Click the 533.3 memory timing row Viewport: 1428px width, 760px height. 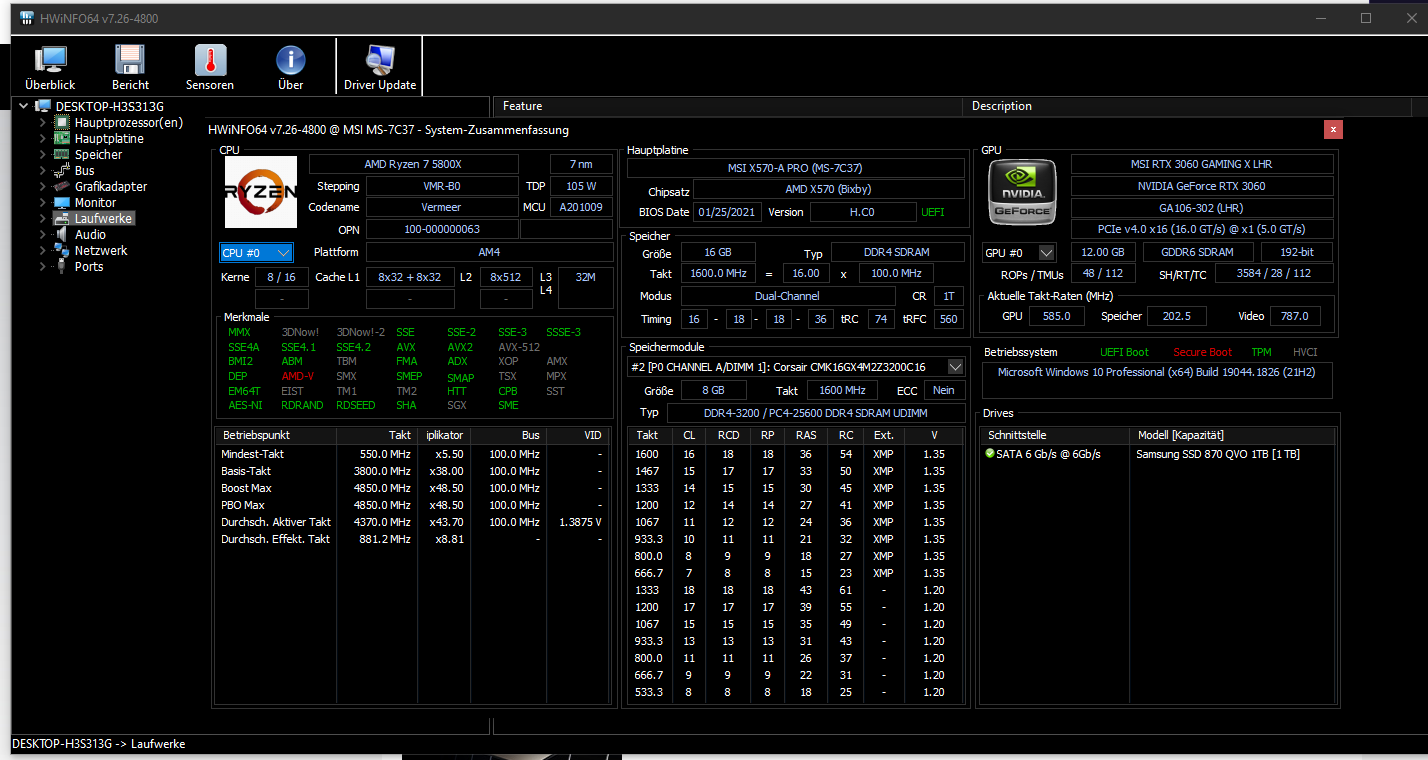pos(795,692)
